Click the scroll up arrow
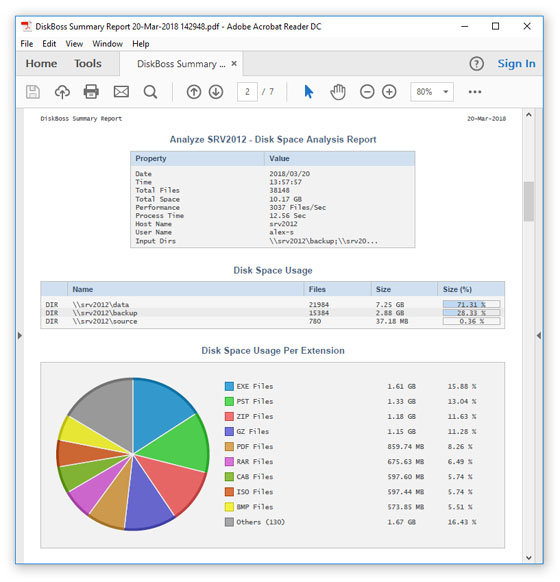Viewport: 560px width, 582px height. click(529, 115)
